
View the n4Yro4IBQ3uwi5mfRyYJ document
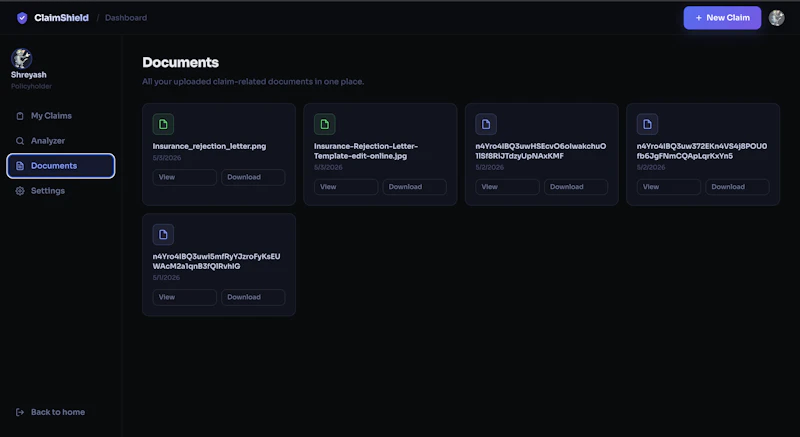pyautogui.click(x=185, y=297)
